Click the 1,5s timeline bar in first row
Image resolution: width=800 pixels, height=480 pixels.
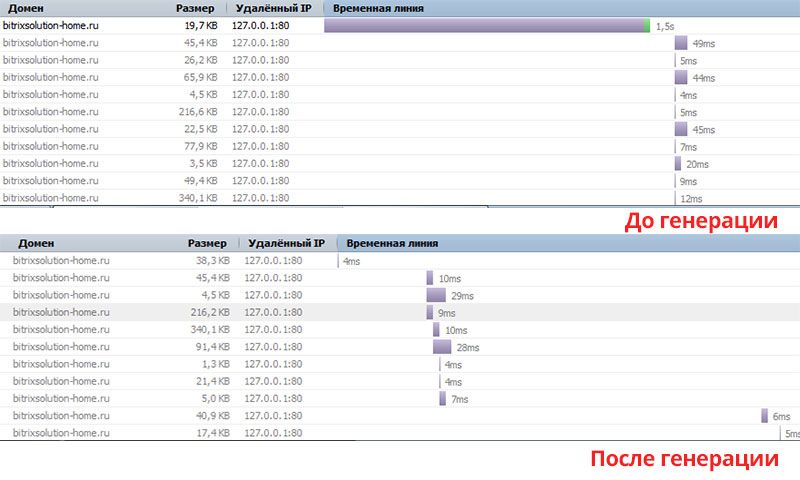tap(487, 26)
